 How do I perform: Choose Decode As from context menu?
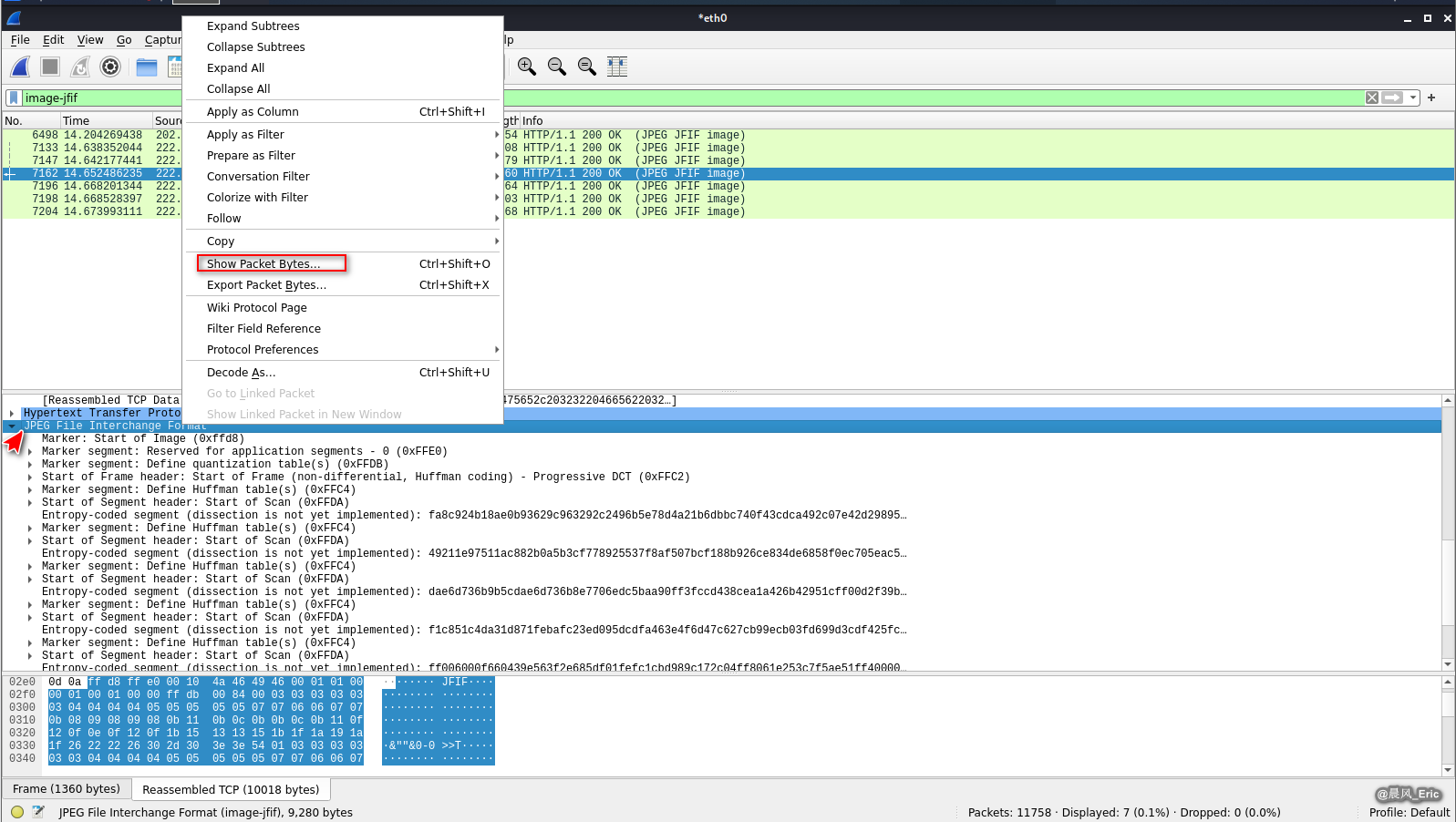click(x=344, y=372)
